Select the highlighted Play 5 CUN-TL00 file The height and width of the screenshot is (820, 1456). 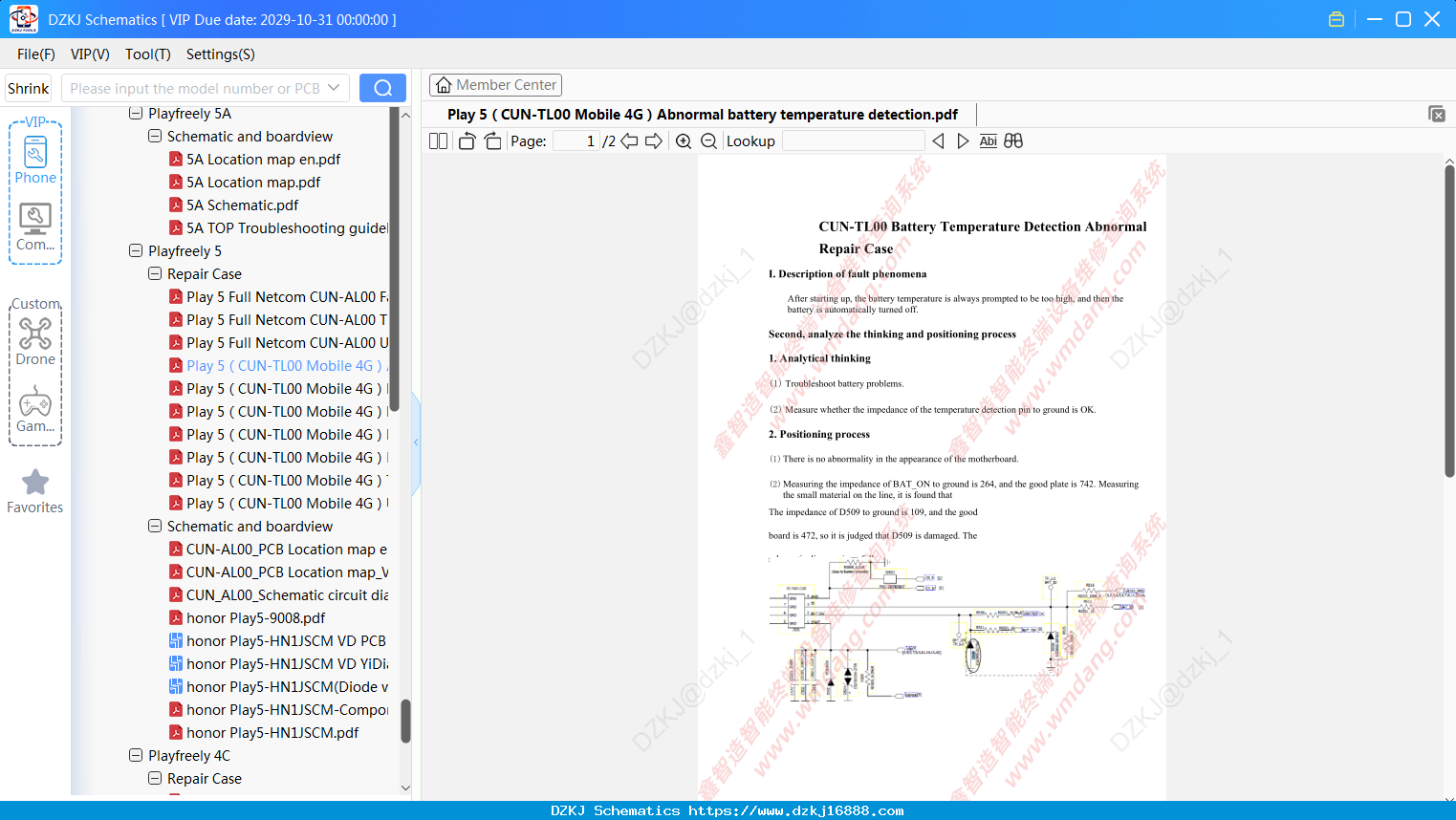pos(287,365)
